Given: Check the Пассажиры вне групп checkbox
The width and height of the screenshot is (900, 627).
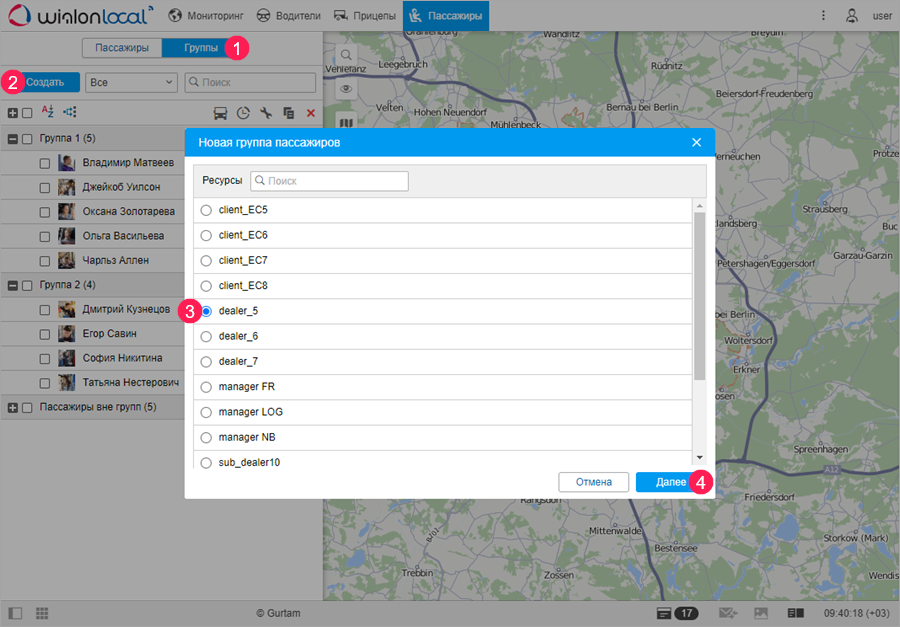Looking at the screenshot, I should [x=27, y=408].
